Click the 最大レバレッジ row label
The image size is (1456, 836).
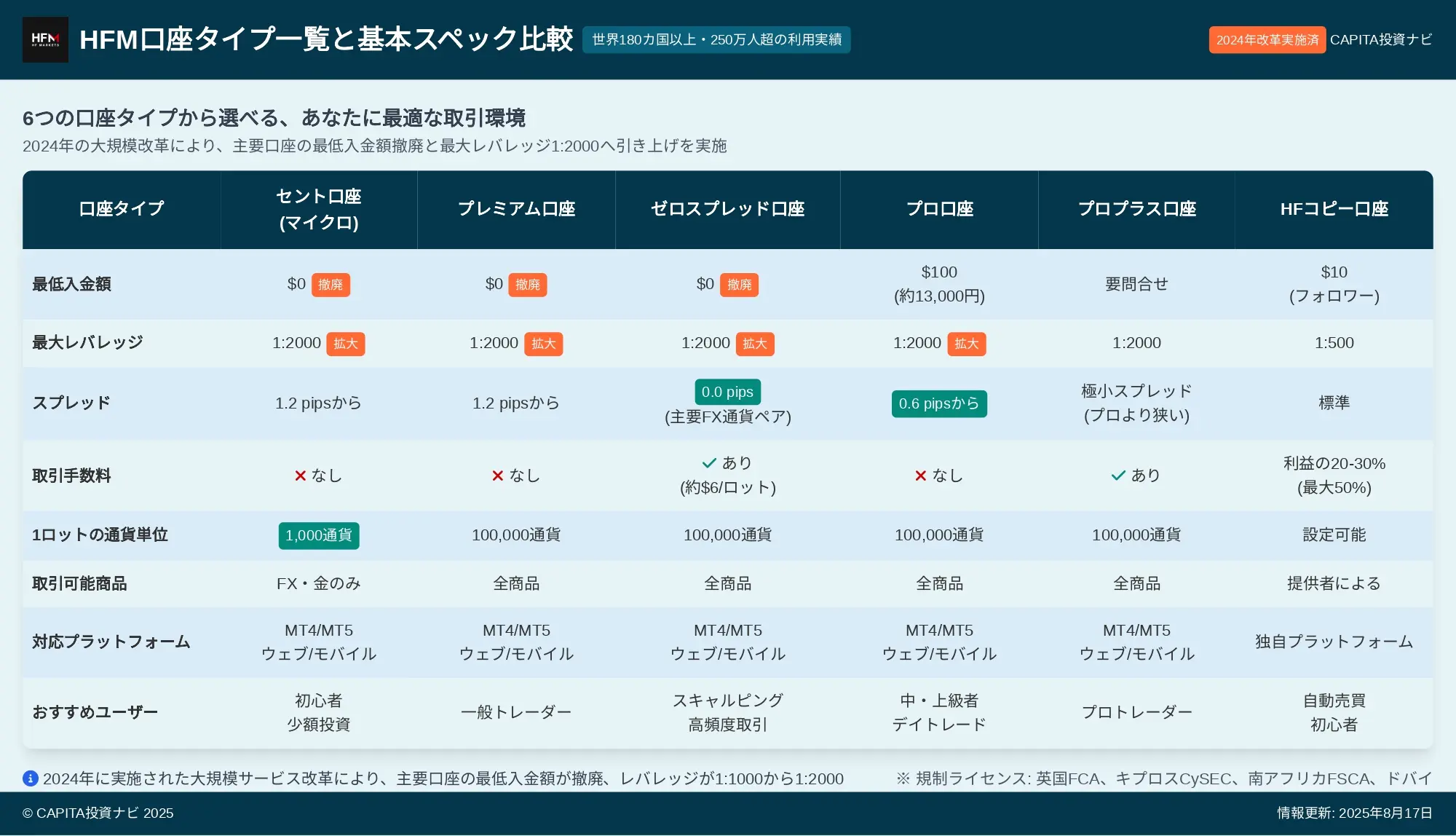coord(87,342)
